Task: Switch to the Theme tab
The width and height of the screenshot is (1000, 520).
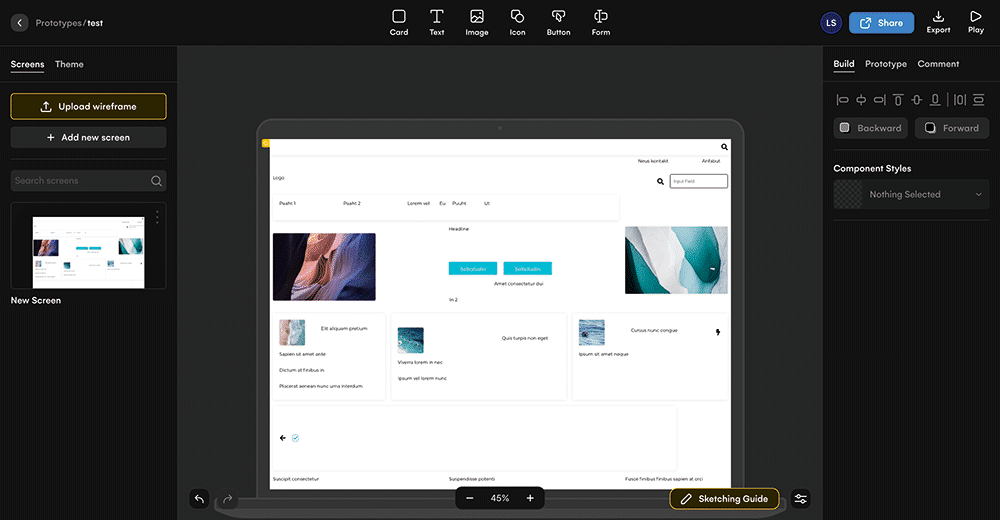Action: pos(69,64)
